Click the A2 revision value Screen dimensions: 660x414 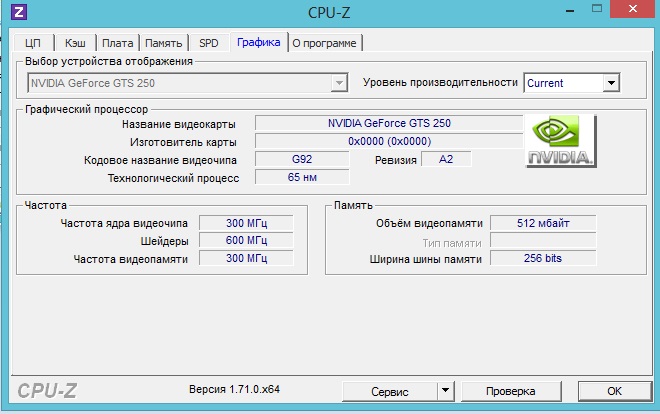pyautogui.click(x=446, y=159)
